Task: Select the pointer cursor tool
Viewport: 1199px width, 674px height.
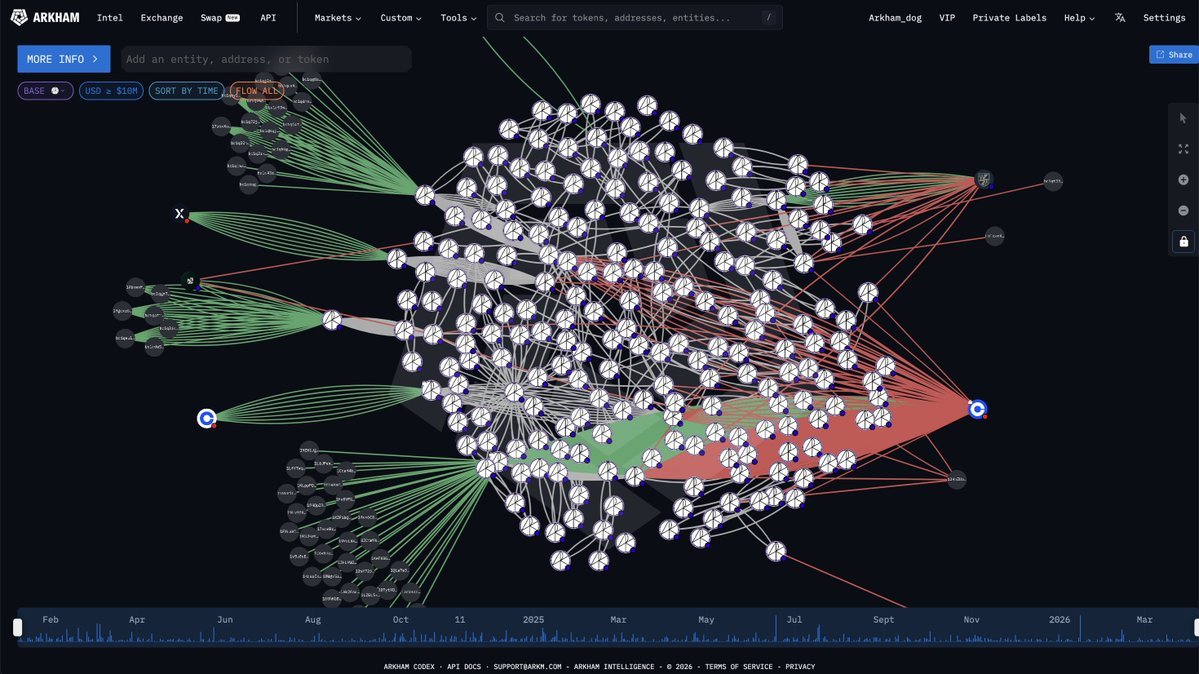Action: (x=1183, y=118)
